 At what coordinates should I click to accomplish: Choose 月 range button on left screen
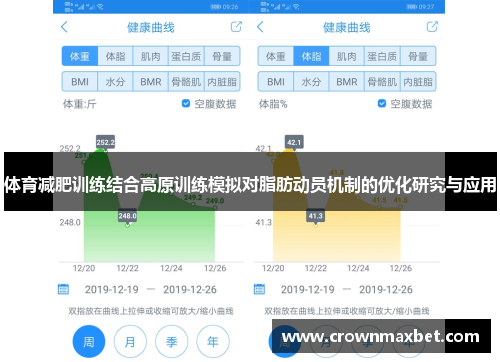130,341
